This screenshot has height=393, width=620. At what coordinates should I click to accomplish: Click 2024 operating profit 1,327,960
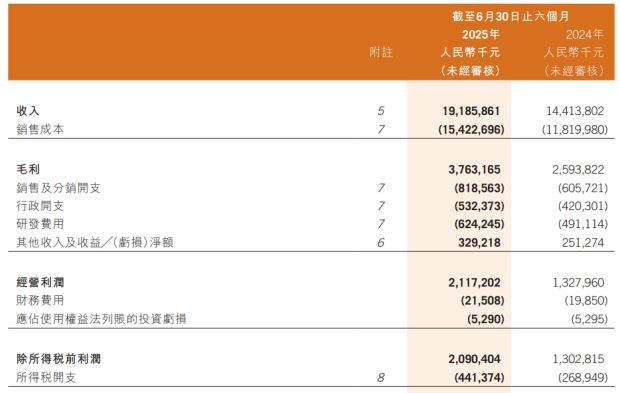coord(578,282)
